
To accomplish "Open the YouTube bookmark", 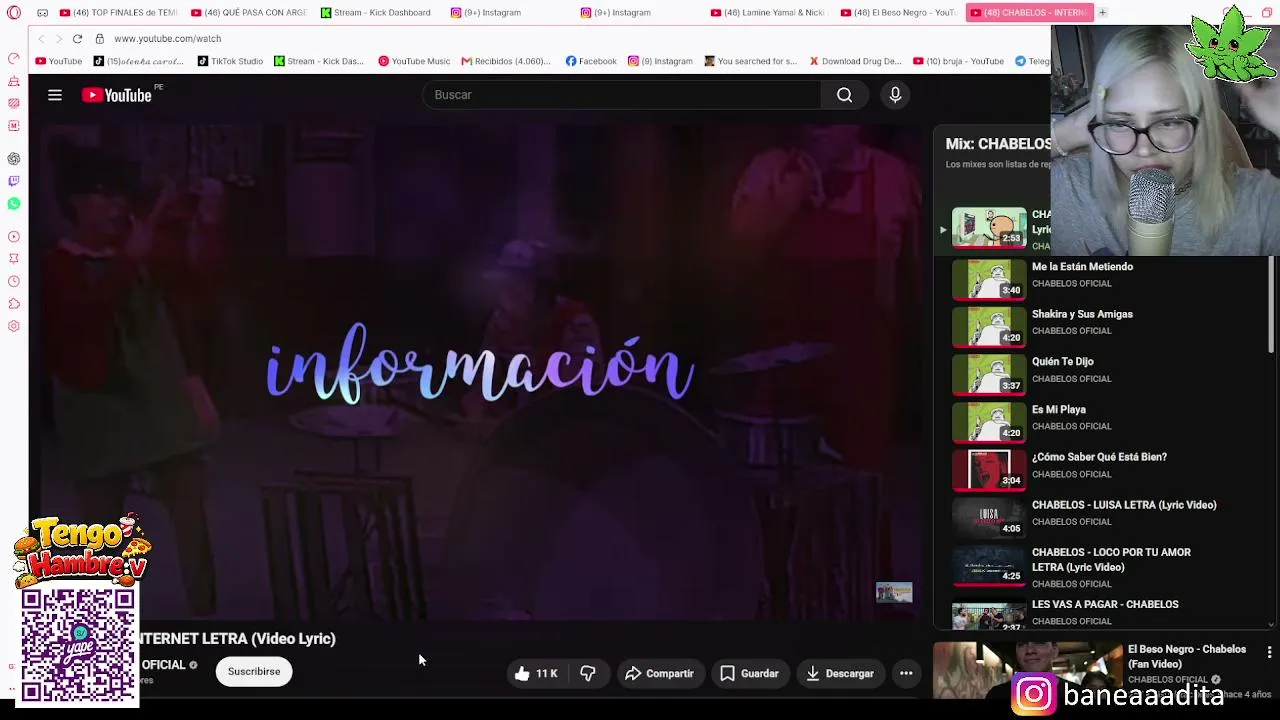I will [x=59, y=61].
